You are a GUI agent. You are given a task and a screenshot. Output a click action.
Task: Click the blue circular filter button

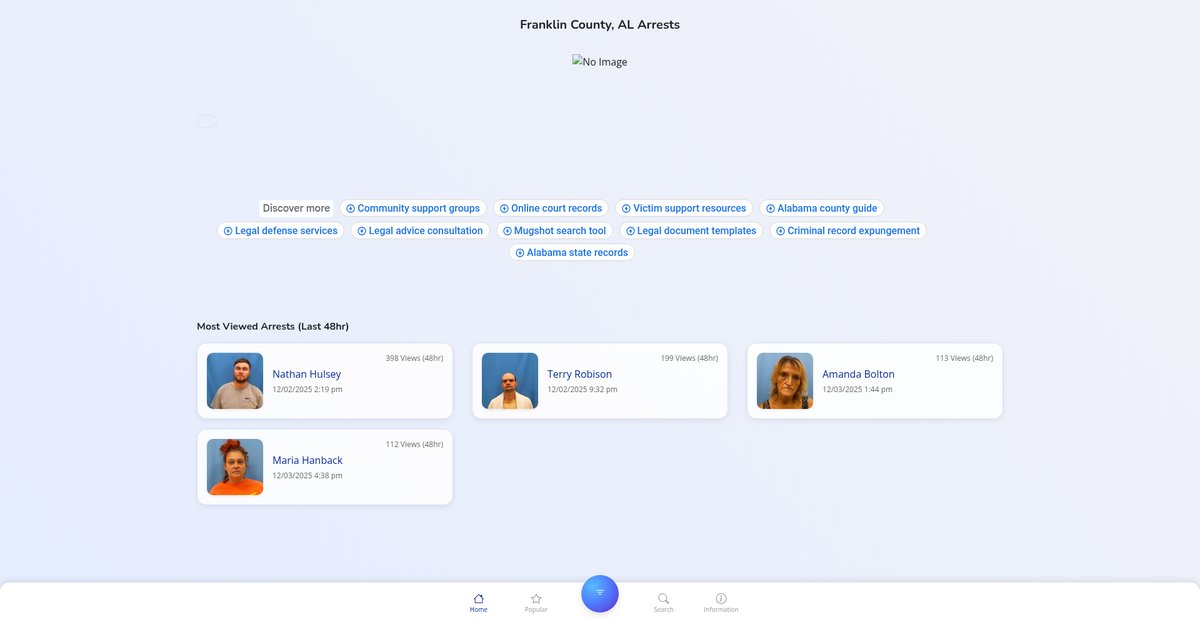(600, 593)
